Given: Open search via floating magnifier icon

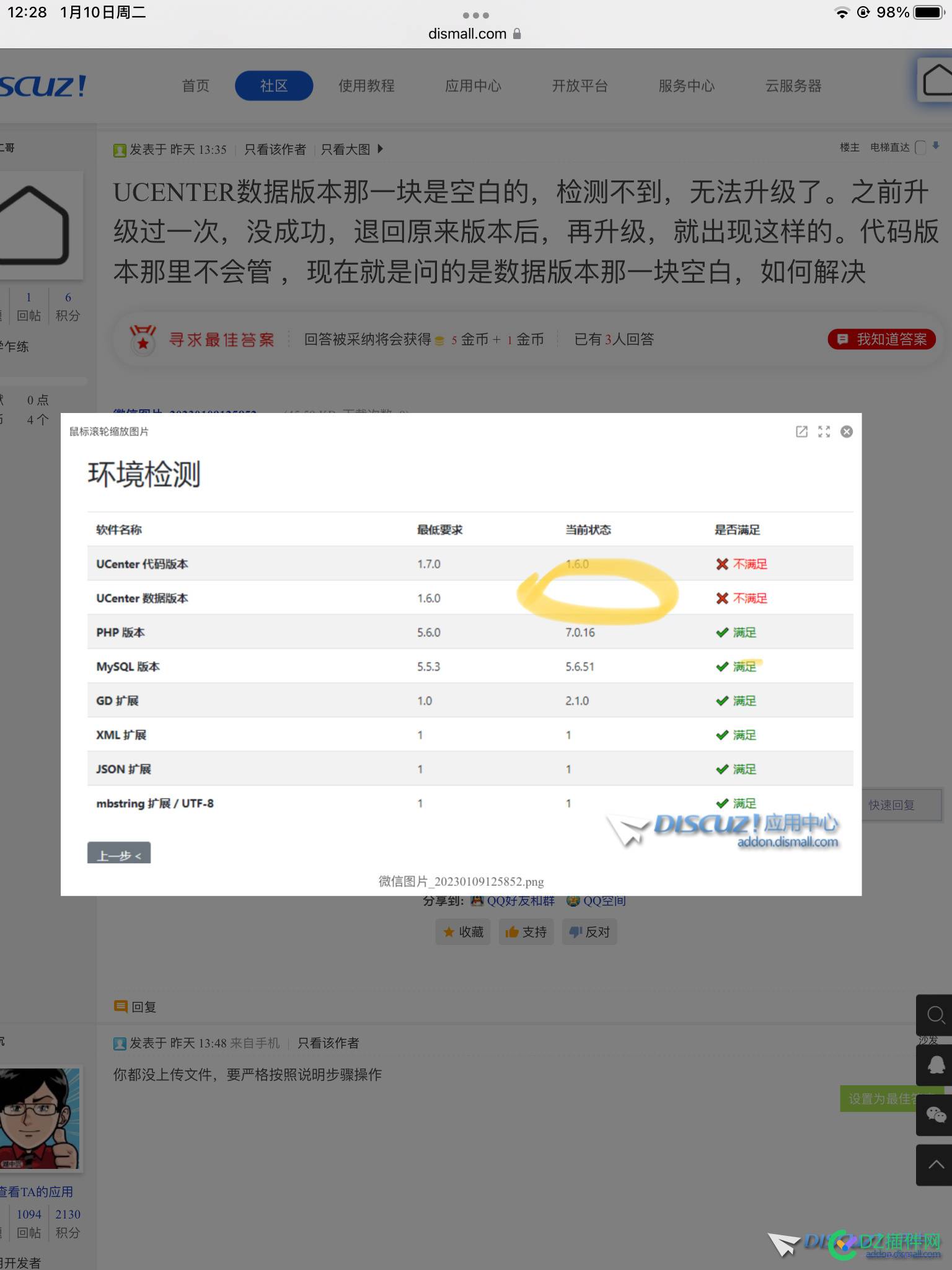Looking at the screenshot, I should (x=935, y=1015).
